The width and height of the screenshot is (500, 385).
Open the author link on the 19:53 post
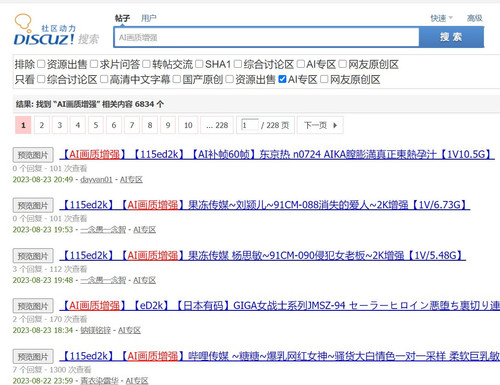pos(103,230)
